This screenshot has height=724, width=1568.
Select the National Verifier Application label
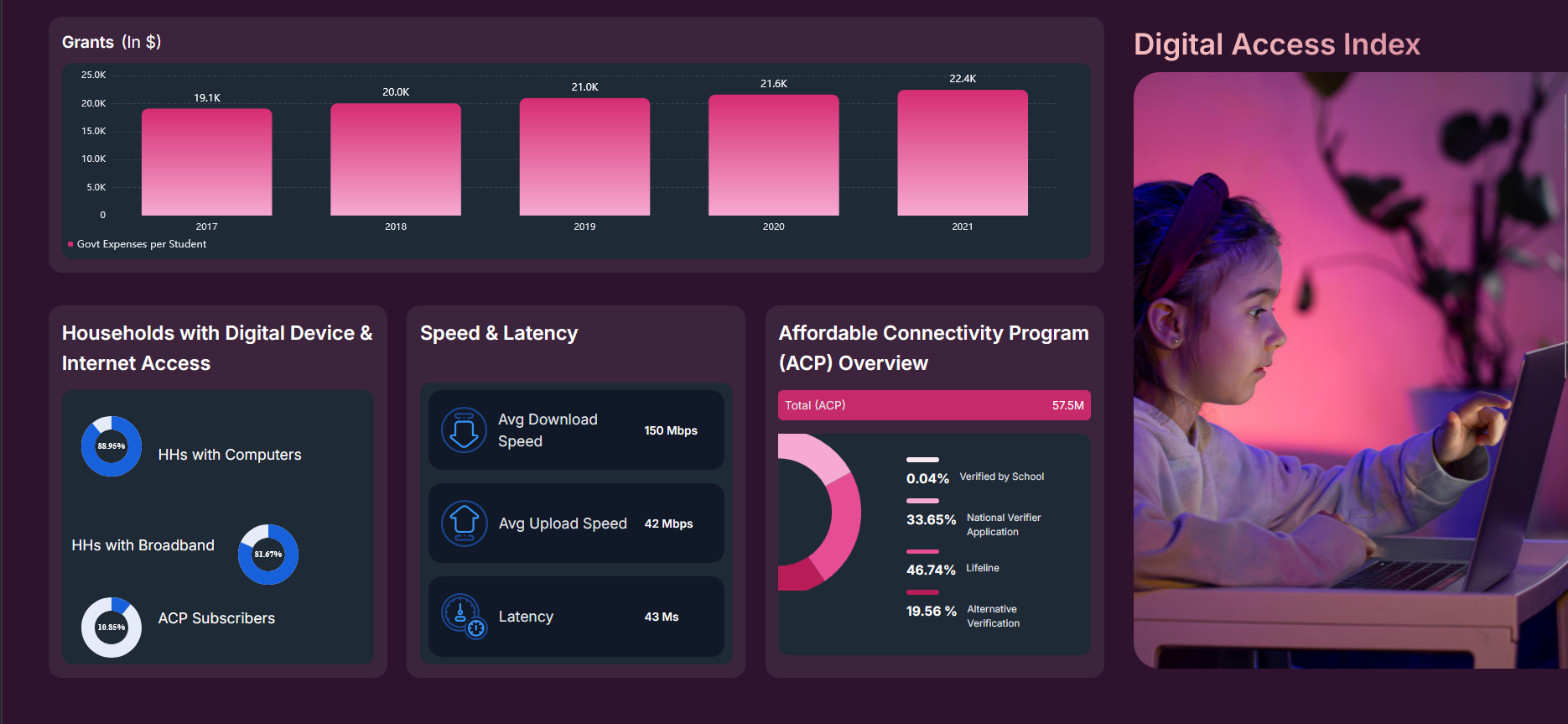pos(1003,524)
